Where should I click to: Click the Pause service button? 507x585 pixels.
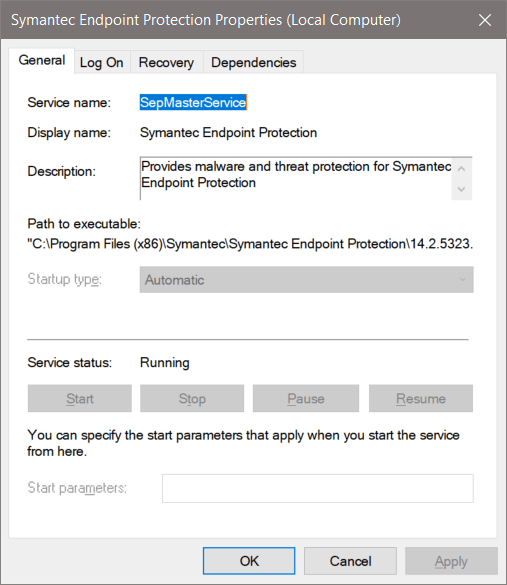306,398
